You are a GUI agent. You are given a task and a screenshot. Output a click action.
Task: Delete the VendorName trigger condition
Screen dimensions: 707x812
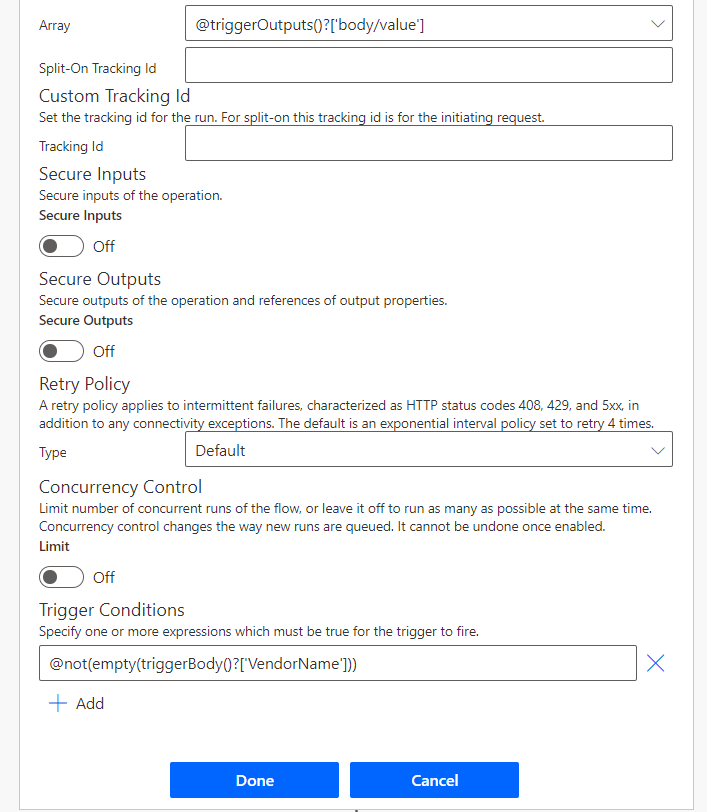coord(655,663)
